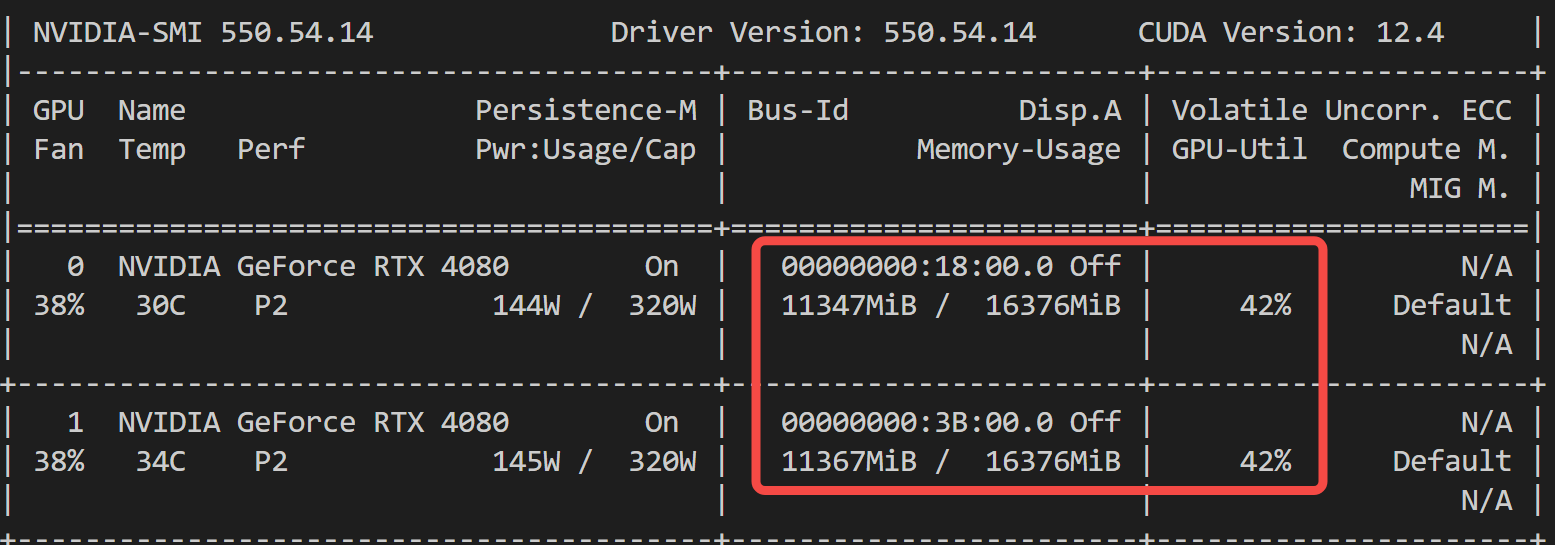Click bus ID 00000000:3B:00.0
Screen dimensions: 1555x545
pyautogui.click(x=917, y=422)
